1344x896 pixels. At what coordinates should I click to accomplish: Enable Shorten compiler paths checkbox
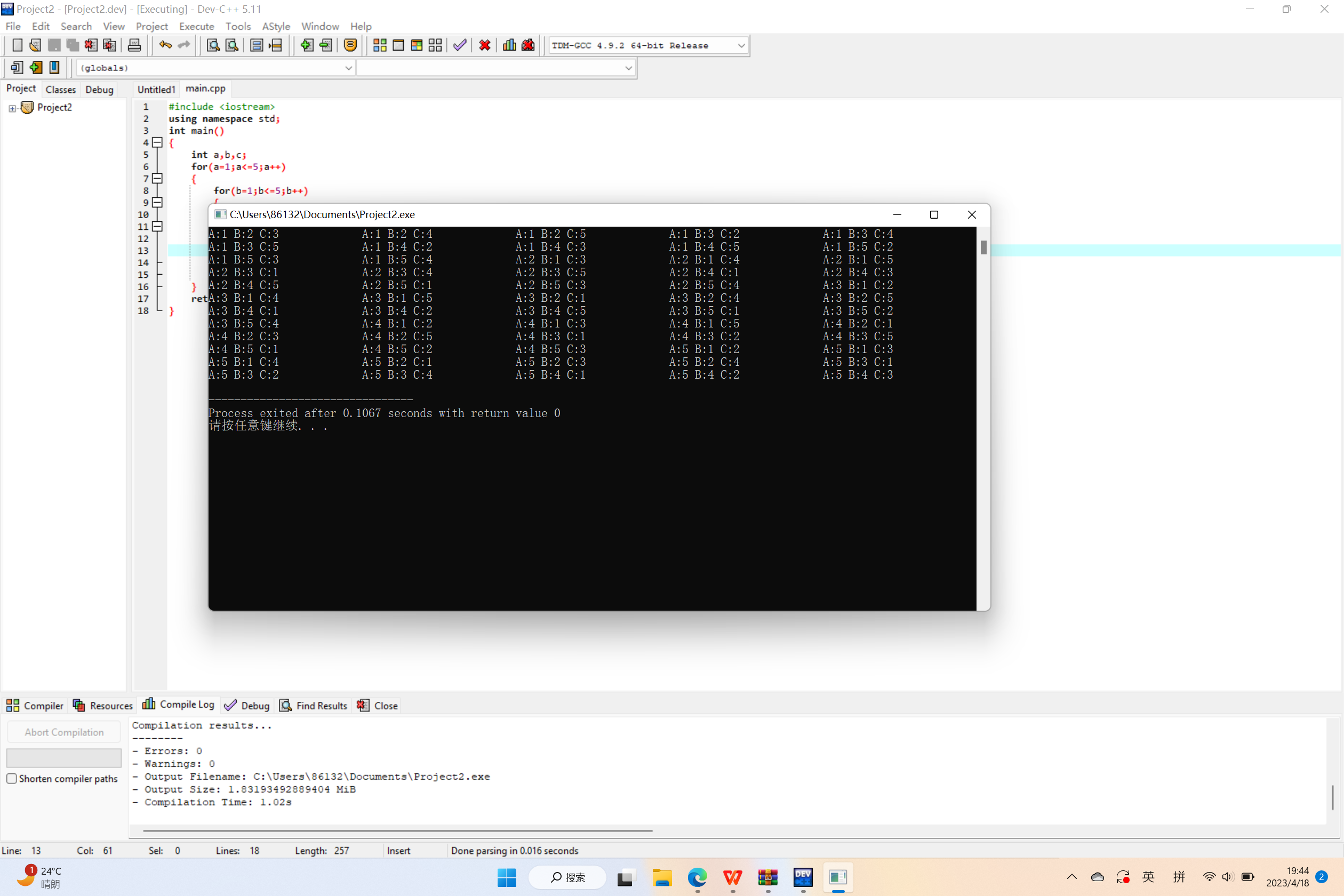[11, 778]
